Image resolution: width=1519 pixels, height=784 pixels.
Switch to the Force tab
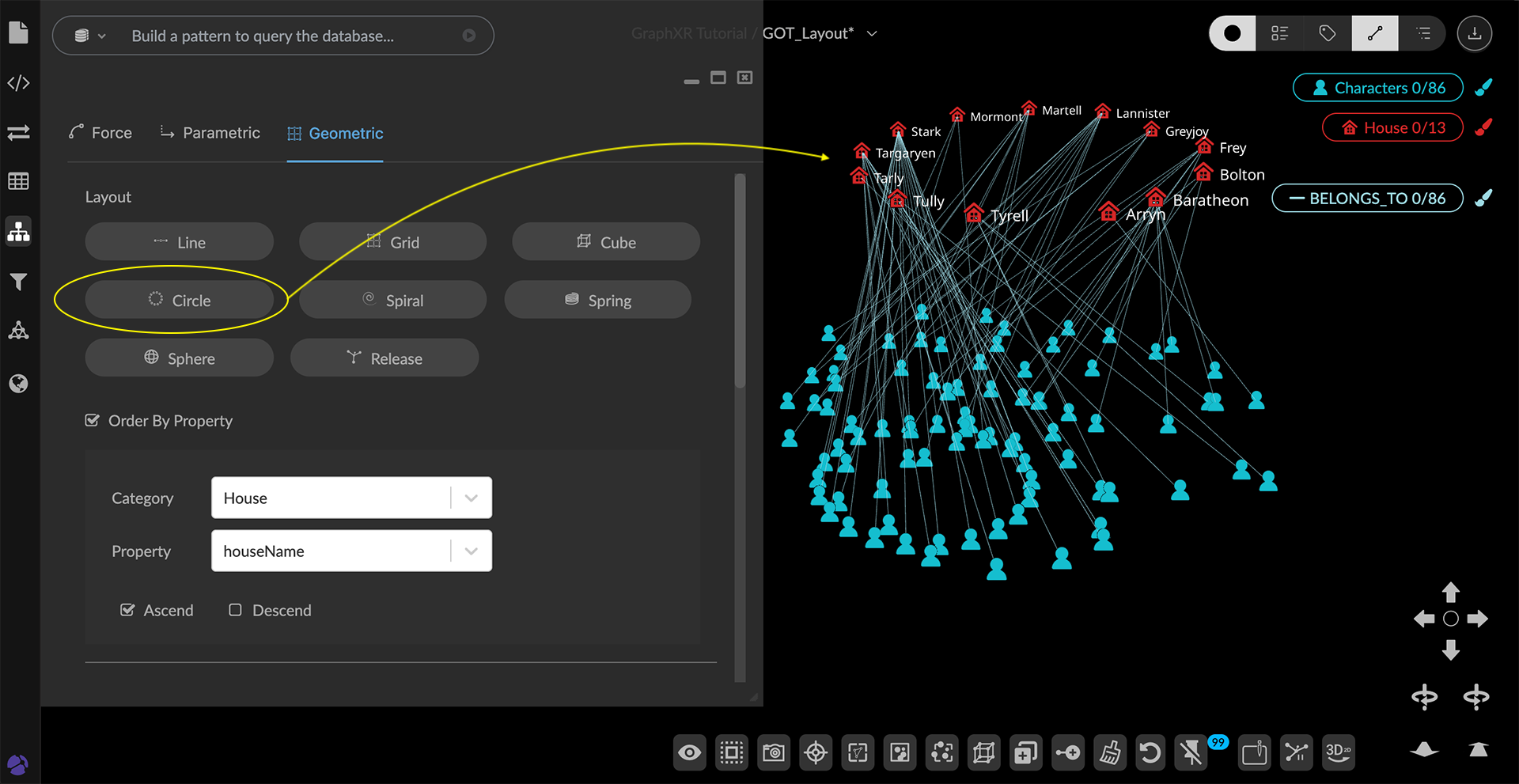[x=100, y=133]
